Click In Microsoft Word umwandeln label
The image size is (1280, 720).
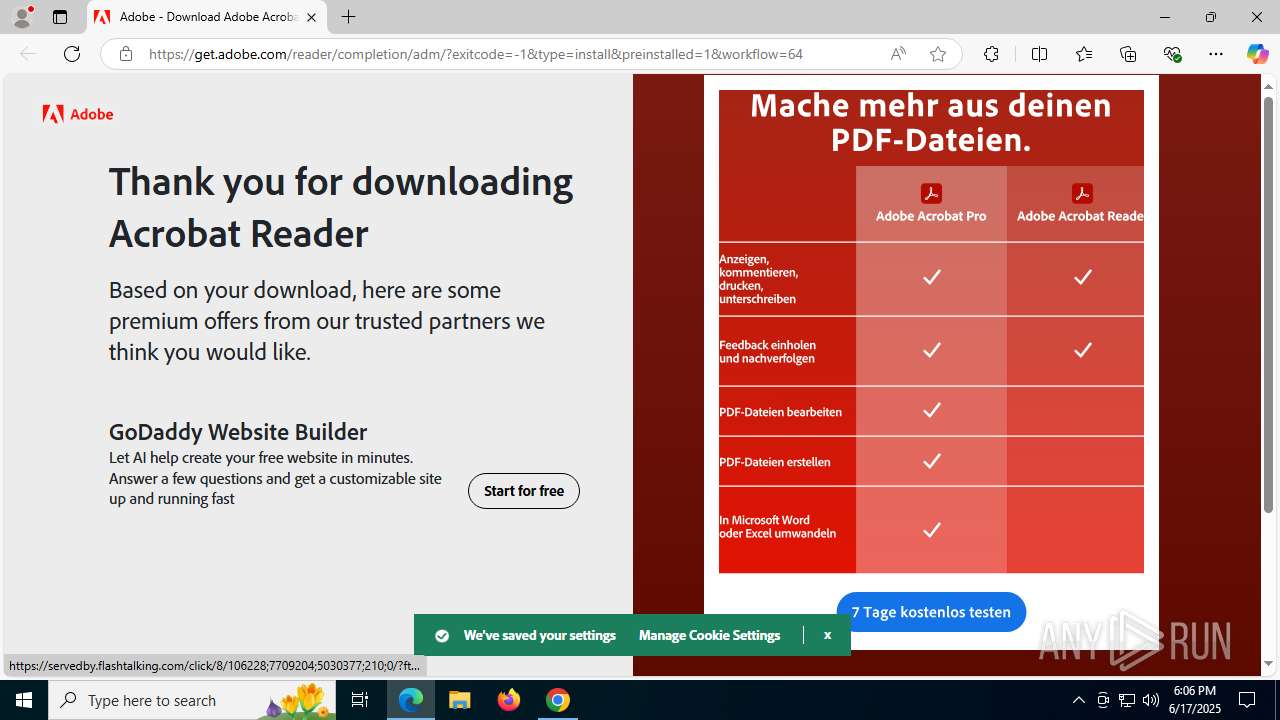point(777,526)
